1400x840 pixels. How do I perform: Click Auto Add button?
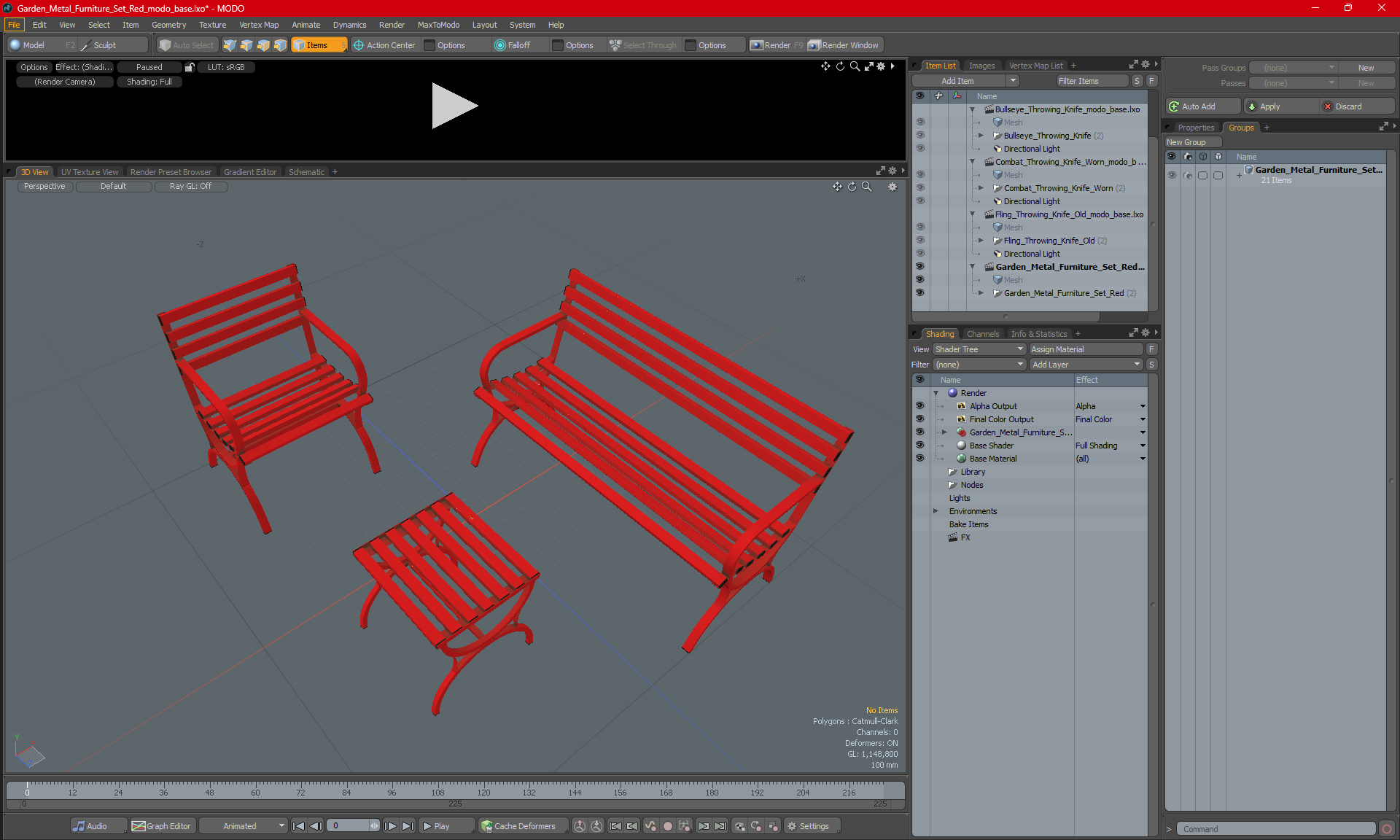tap(1203, 106)
